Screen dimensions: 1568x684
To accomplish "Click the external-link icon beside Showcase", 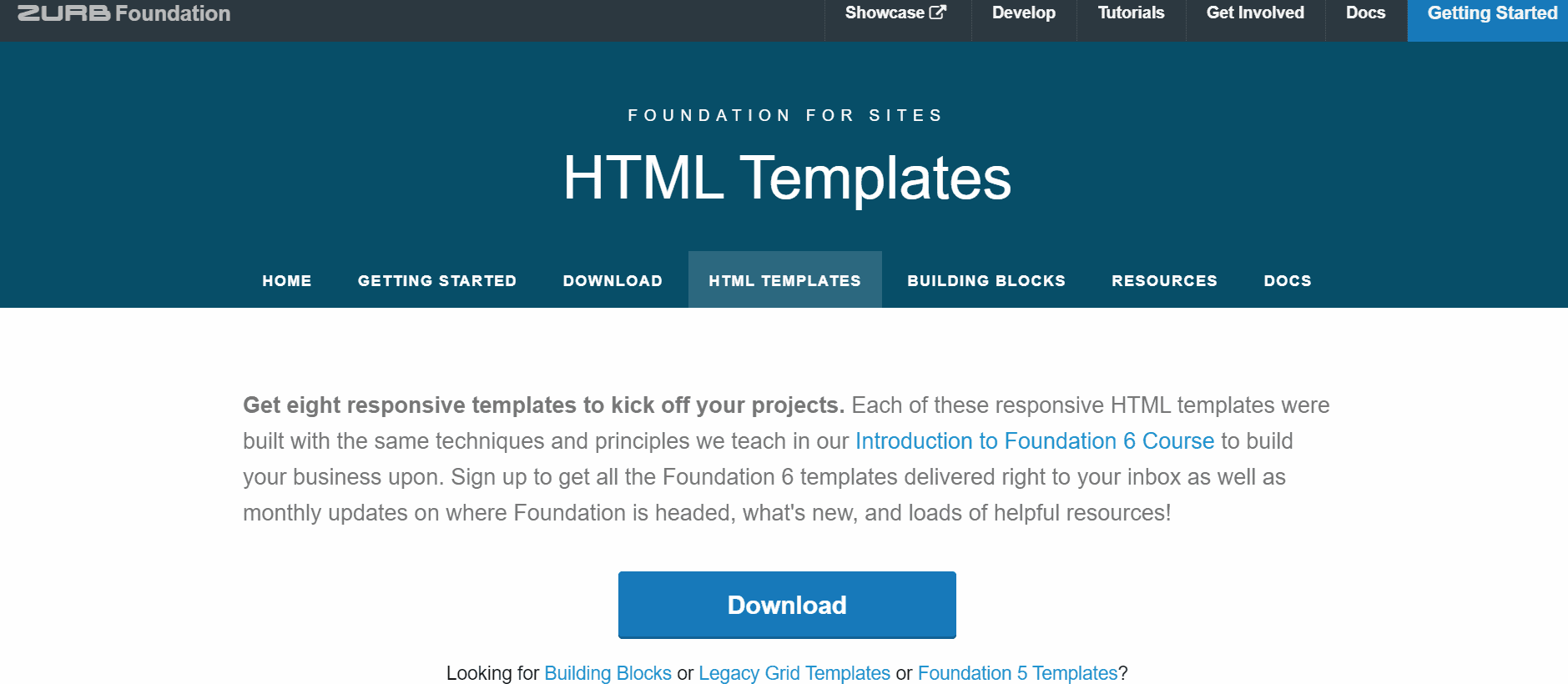I will click(938, 13).
